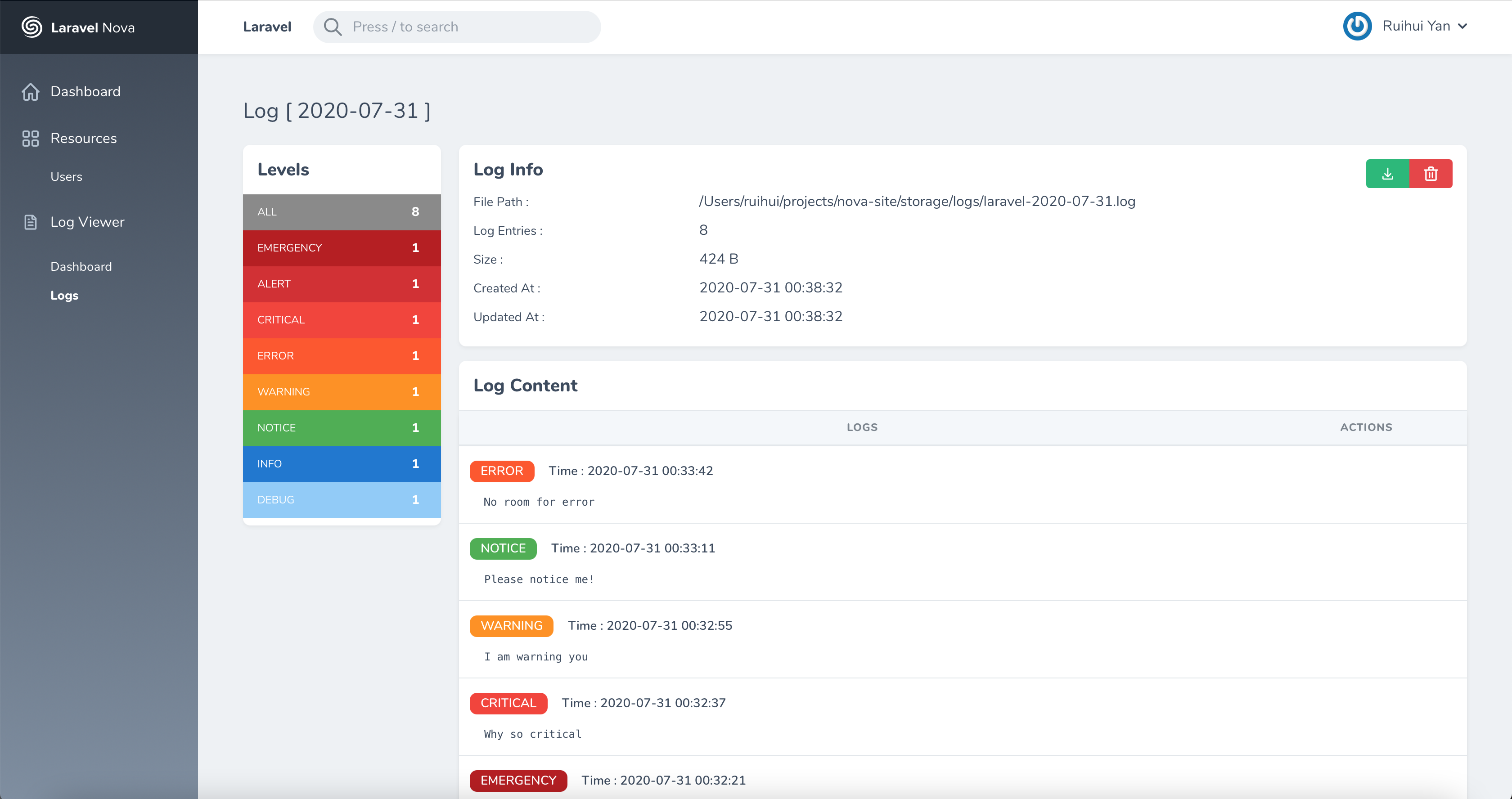Viewport: 1512px width, 799px height.
Task: Click the Ruihui Yan avatar icon
Action: (x=1357, y=27)
